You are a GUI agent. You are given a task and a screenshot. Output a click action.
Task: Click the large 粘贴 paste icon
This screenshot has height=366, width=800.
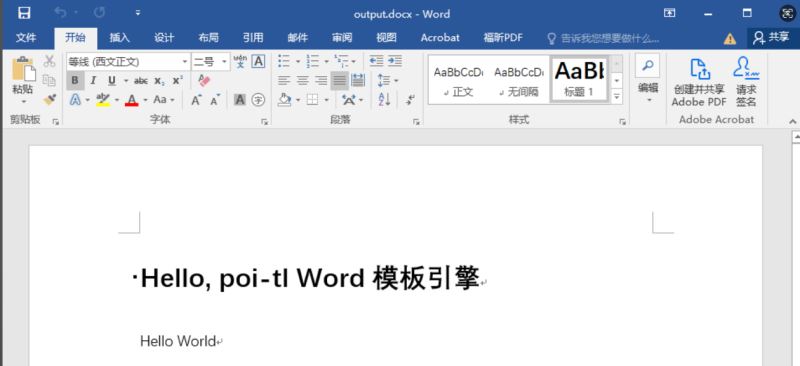[x=23, y=68]
